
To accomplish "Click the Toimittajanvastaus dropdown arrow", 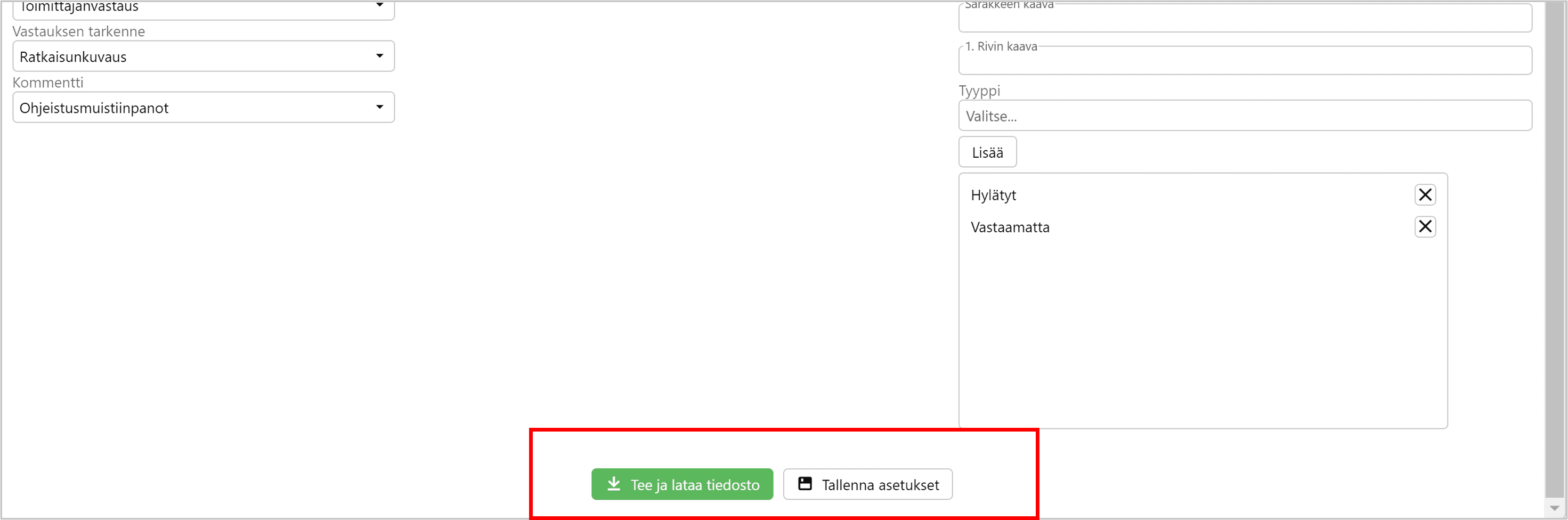I will pos(380,5).
